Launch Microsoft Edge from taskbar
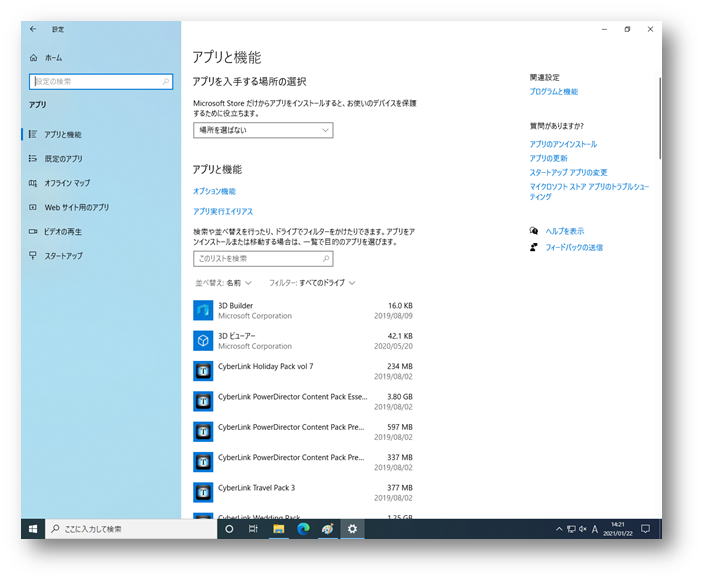The width and height of the screenshot is (704, 581). [x=303, y=529]
